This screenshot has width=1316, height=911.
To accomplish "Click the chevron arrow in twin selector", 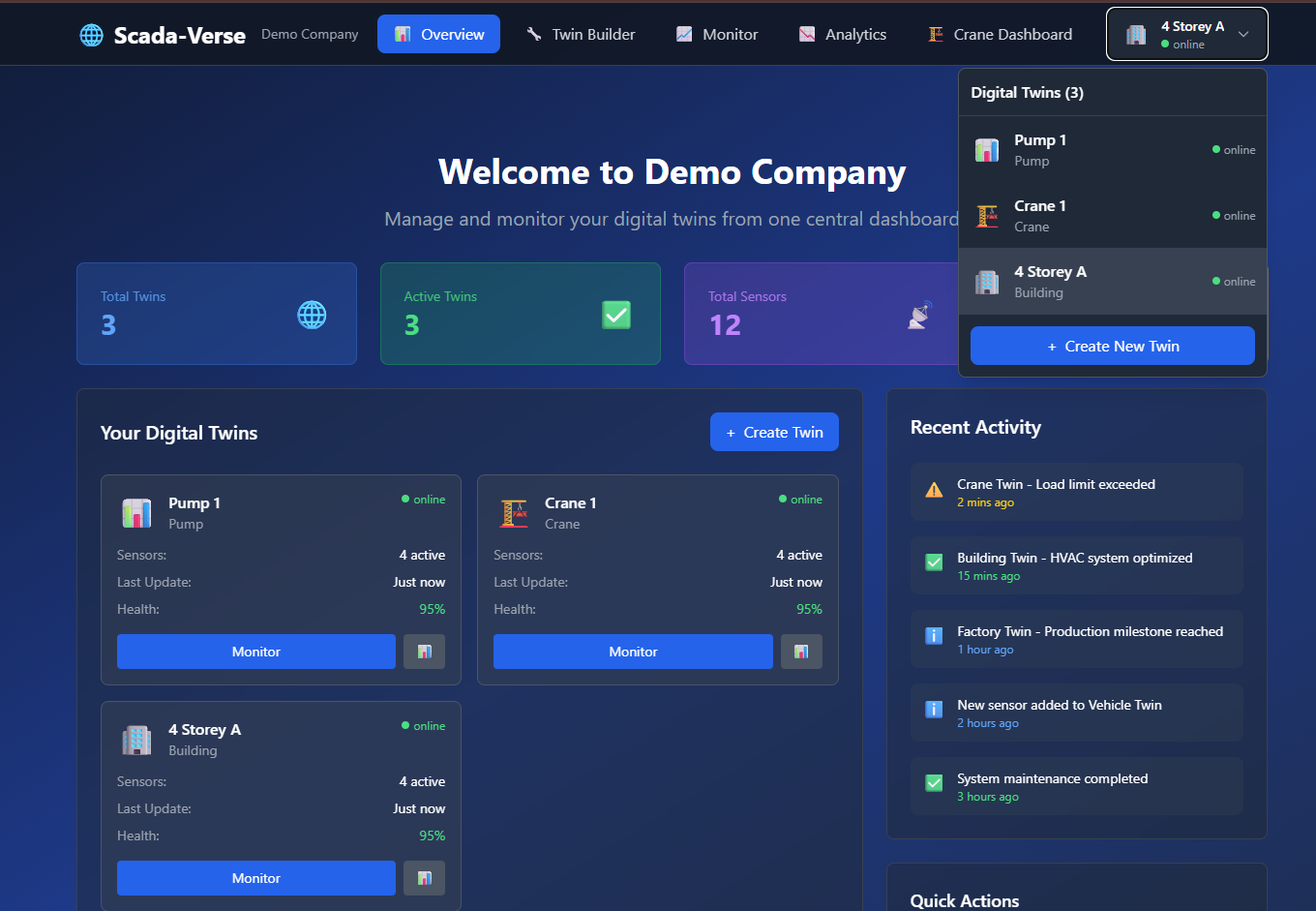I will pos(1243,34).
